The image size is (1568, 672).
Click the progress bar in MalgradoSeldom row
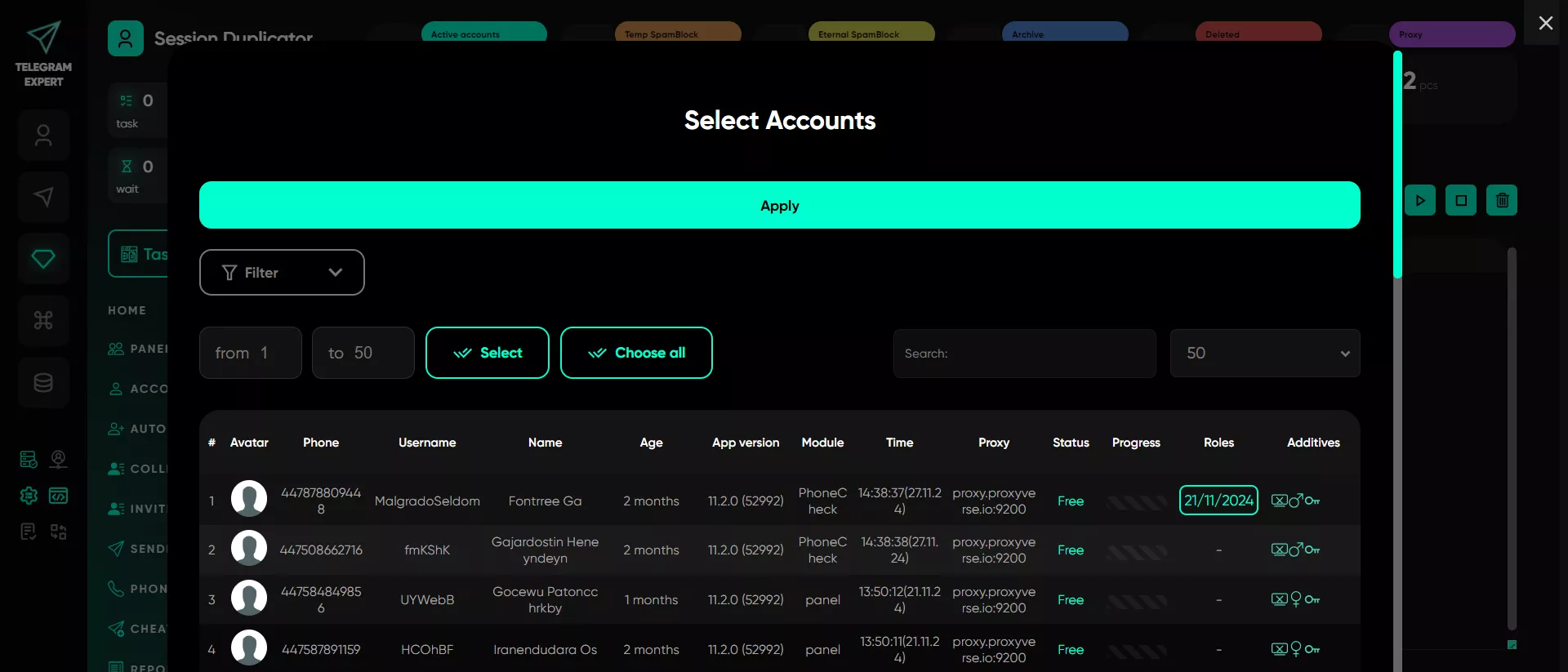1136,502
